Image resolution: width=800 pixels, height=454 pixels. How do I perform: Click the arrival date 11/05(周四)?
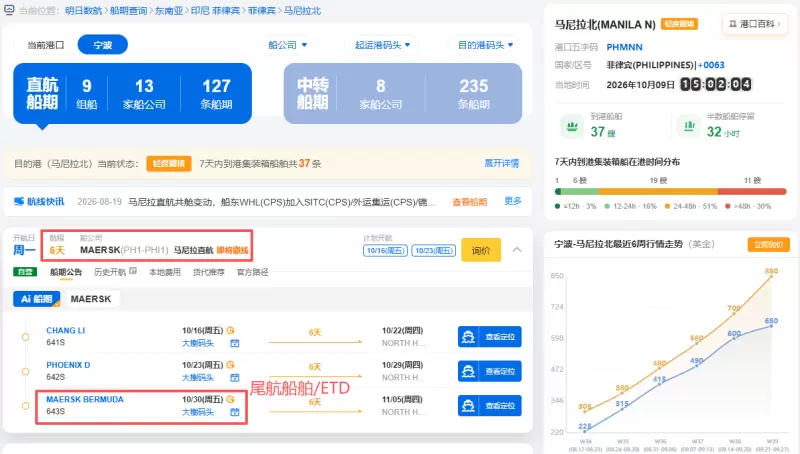(x=402, y=399)
